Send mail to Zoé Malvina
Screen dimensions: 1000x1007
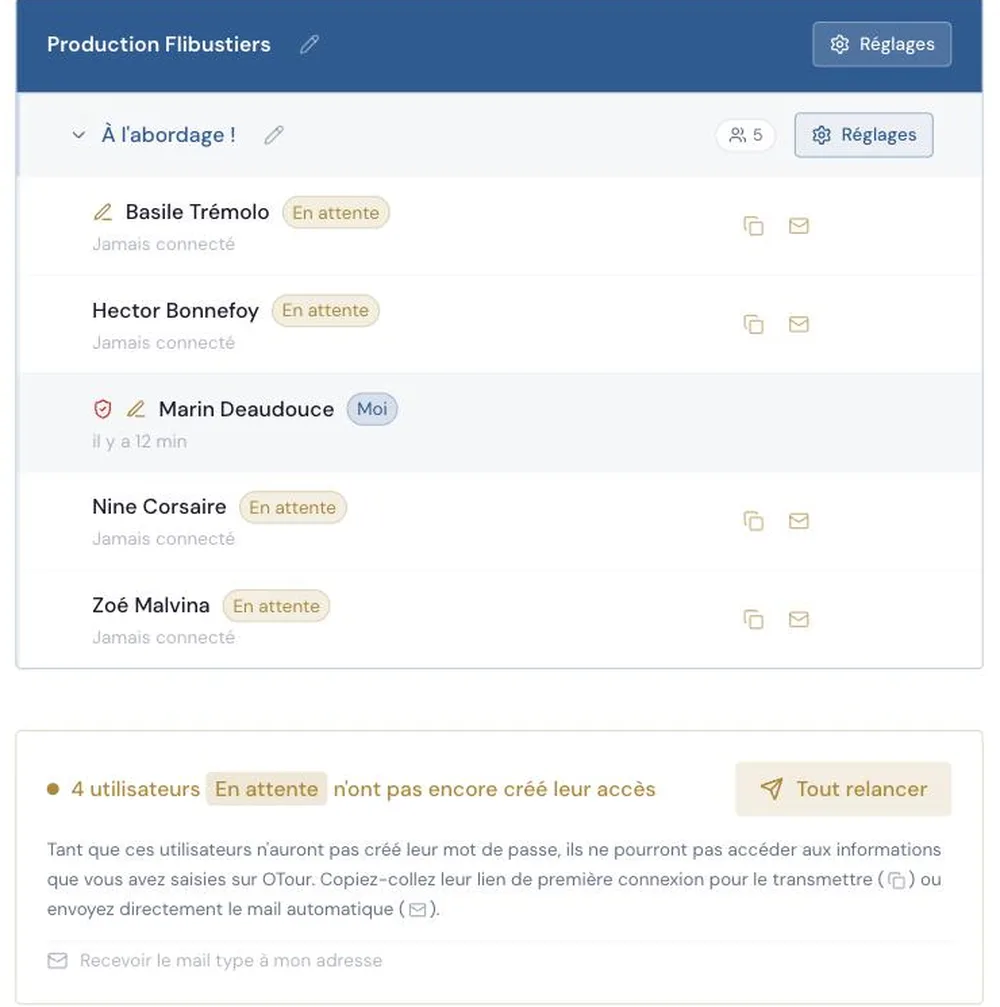[x=798, y=620]
